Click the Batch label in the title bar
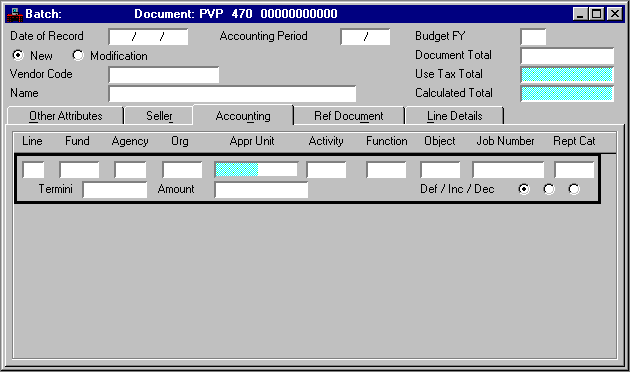Image resolution: width=630 pixels, height=372 pixels. (43, 14)
